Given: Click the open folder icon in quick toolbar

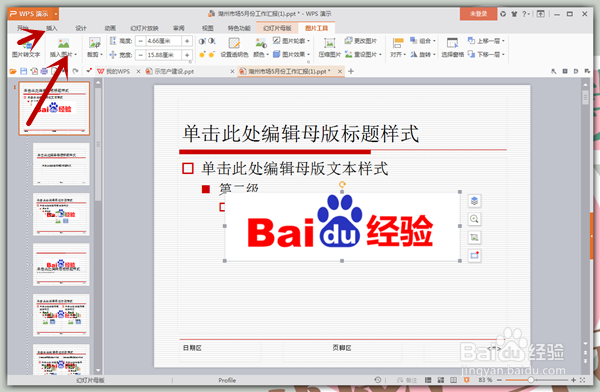Looking at the screenshot, I should 13,71.
